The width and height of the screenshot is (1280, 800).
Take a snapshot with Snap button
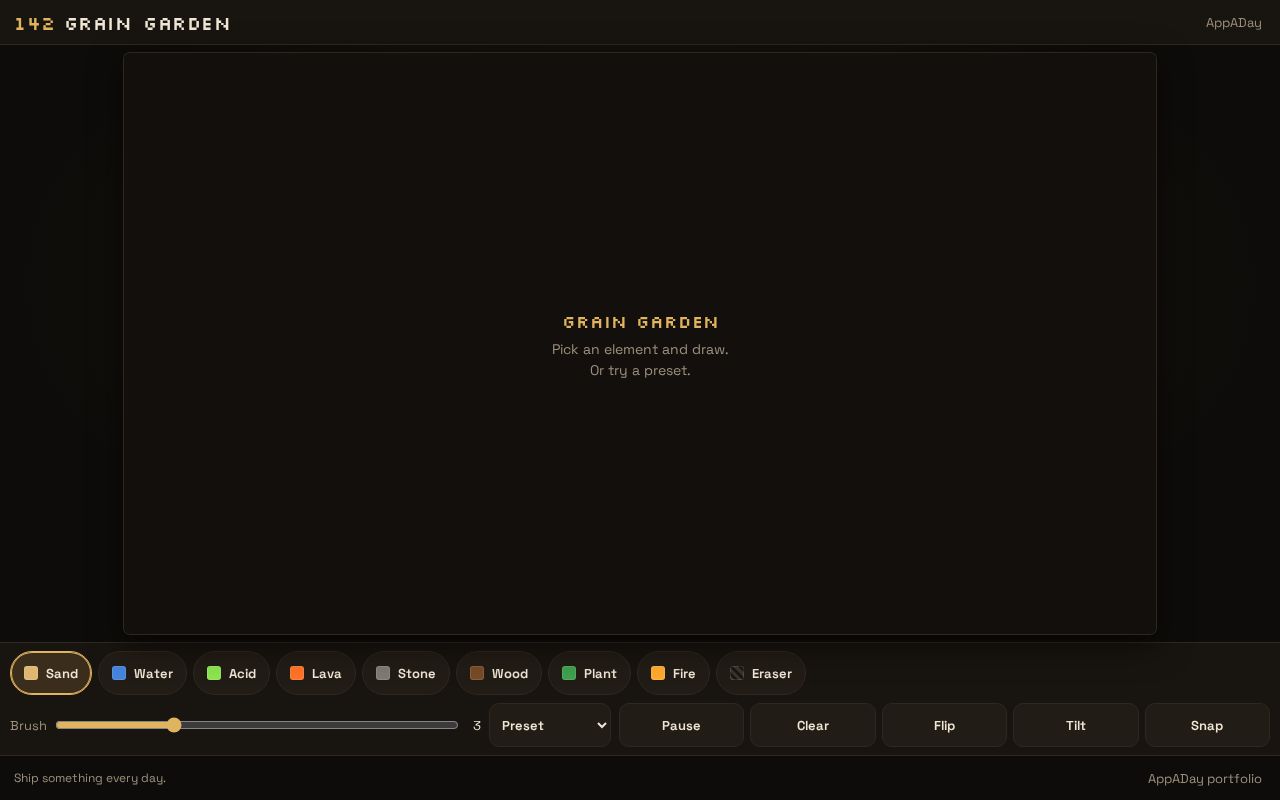click(1207, 725)
